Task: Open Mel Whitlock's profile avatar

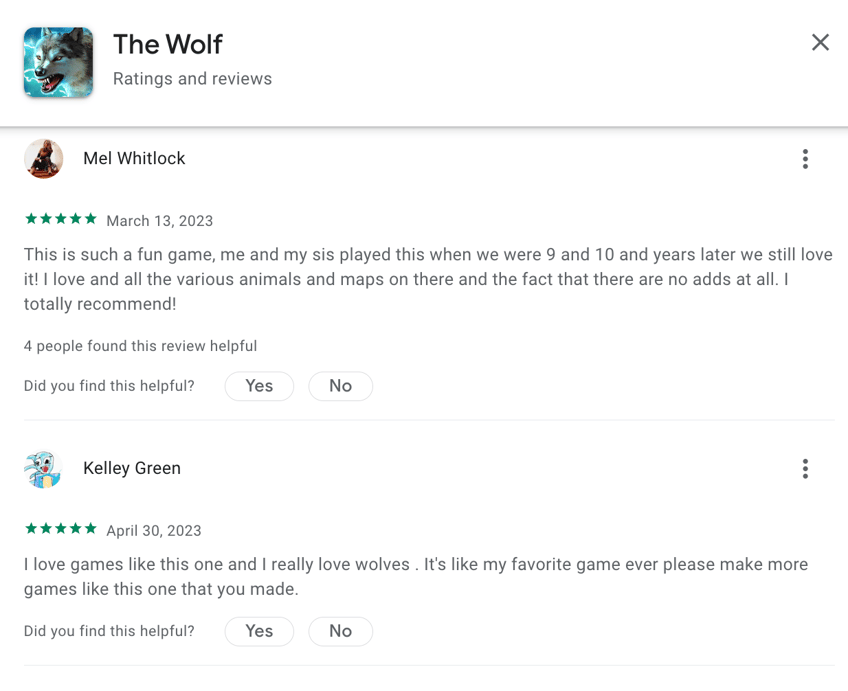Action: (x=44, y=158)
